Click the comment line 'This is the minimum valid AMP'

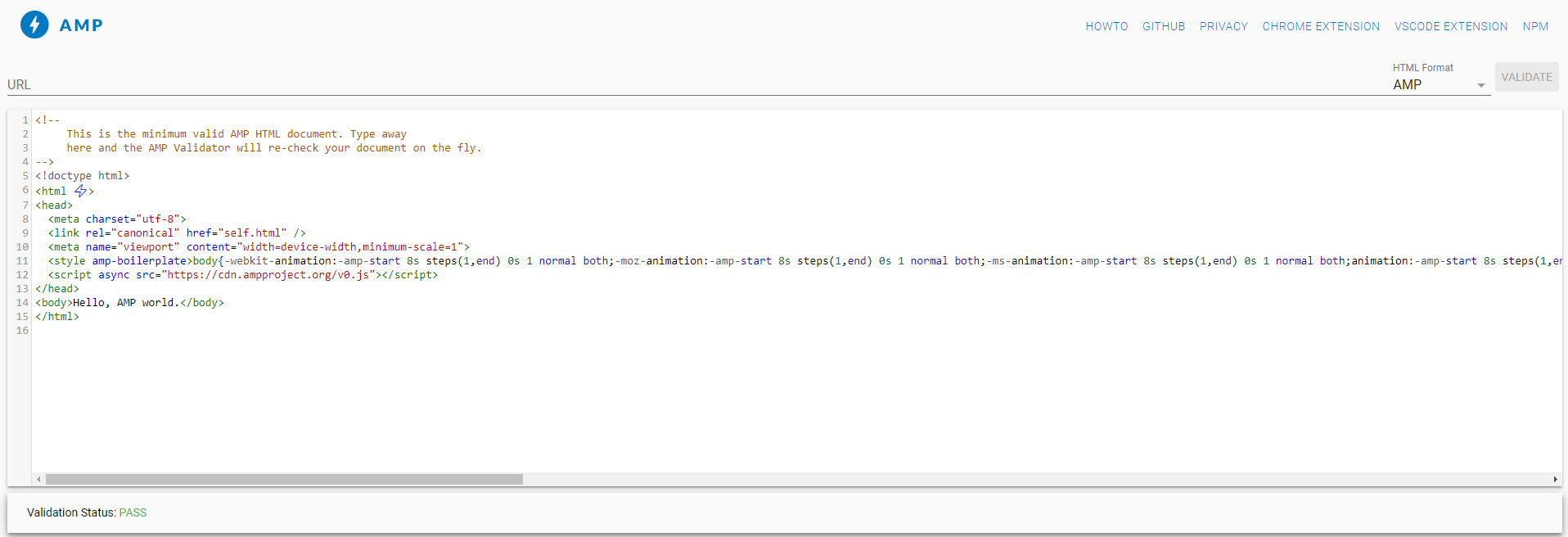coord(237,134)
